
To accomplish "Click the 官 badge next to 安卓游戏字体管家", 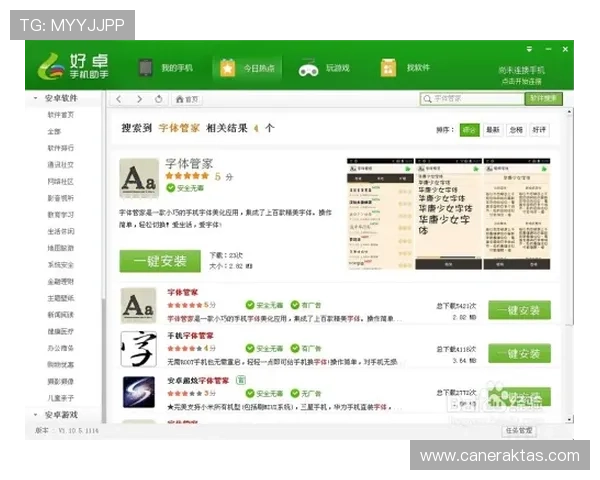I will point(241,380).
